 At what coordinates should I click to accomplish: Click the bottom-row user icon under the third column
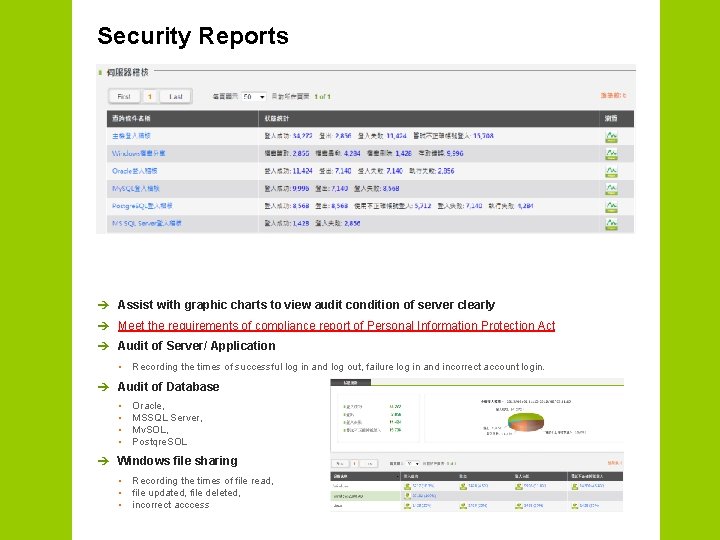[x=463, y=506]
